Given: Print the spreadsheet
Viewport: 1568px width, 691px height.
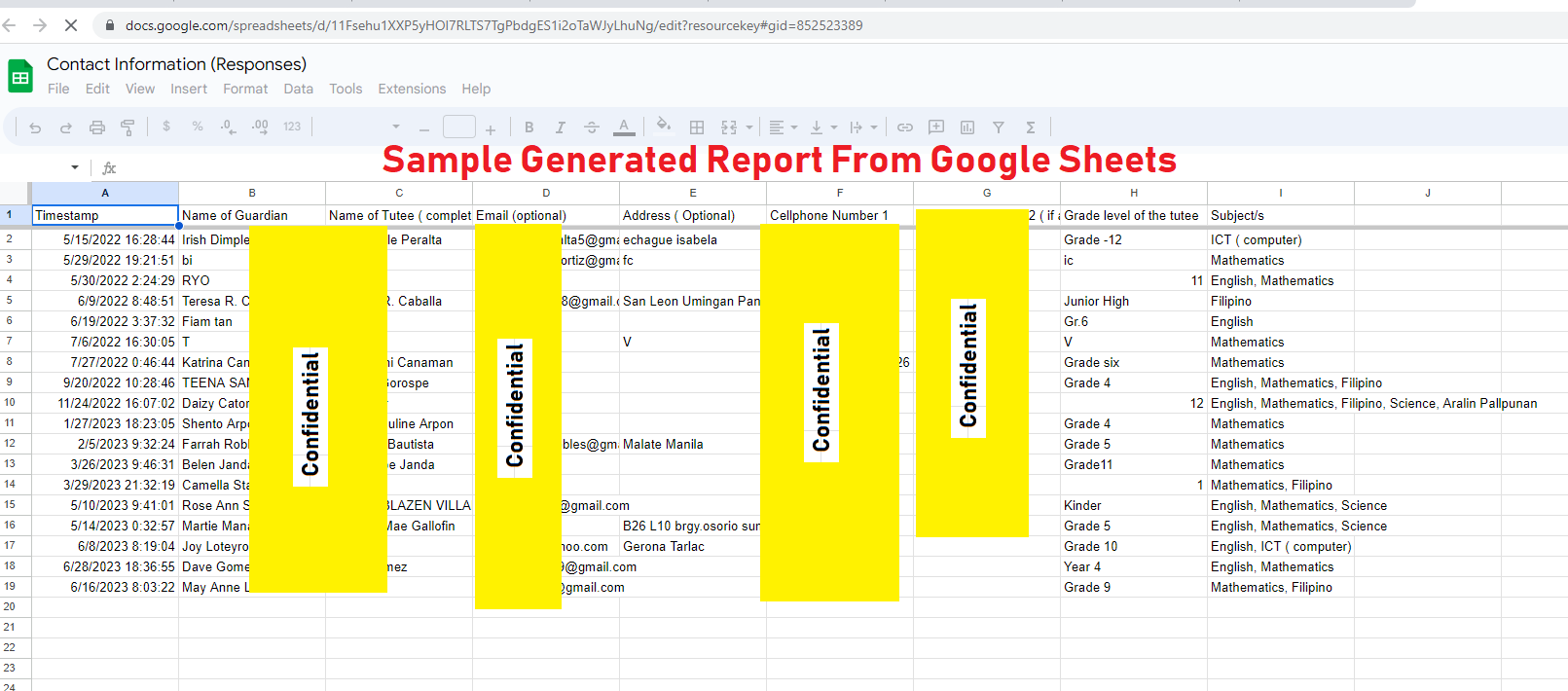Looking at the screenshot, I should [x=97, y=127].
